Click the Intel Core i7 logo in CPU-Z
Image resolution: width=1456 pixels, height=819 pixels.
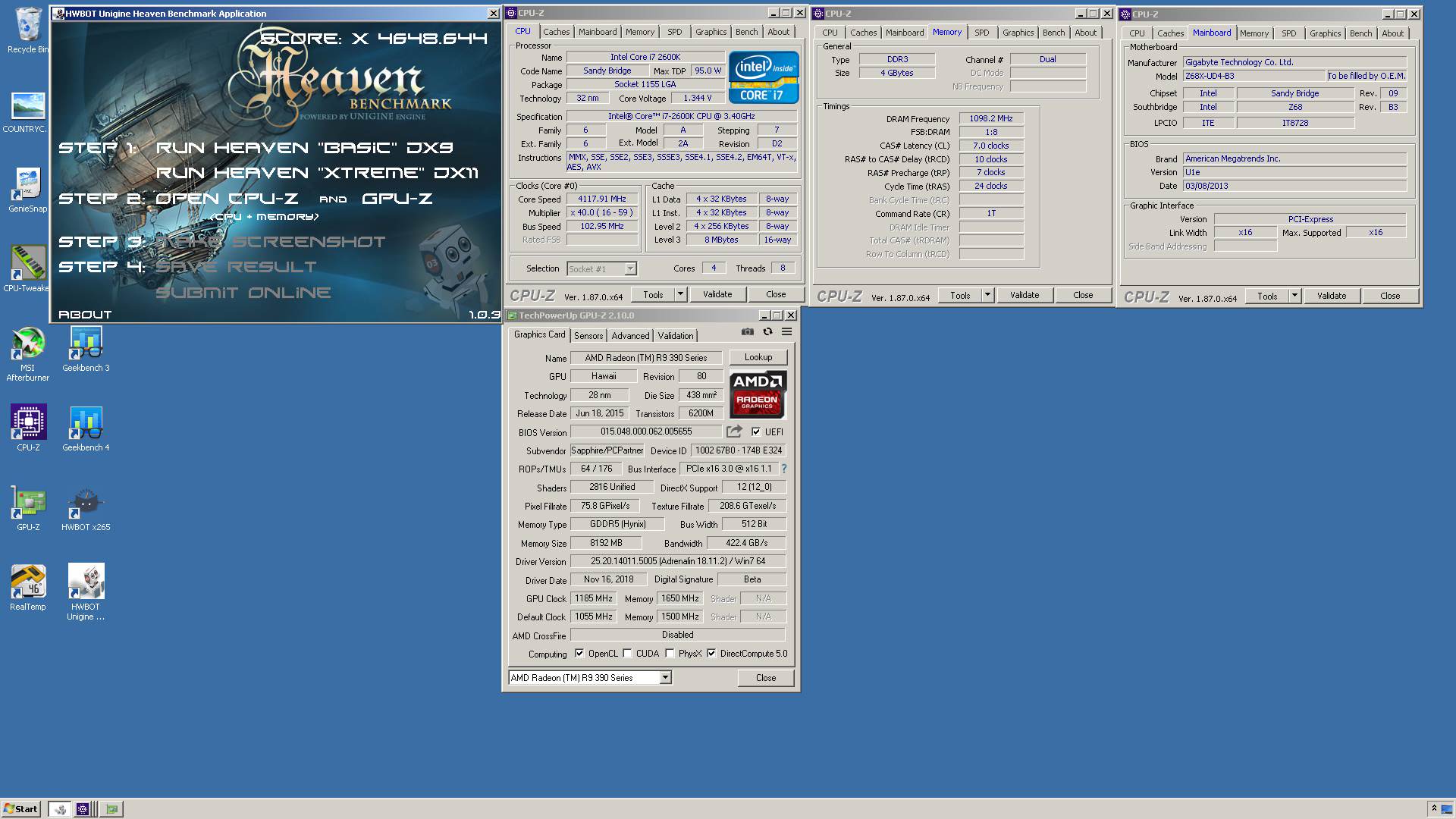click(764, 77)
